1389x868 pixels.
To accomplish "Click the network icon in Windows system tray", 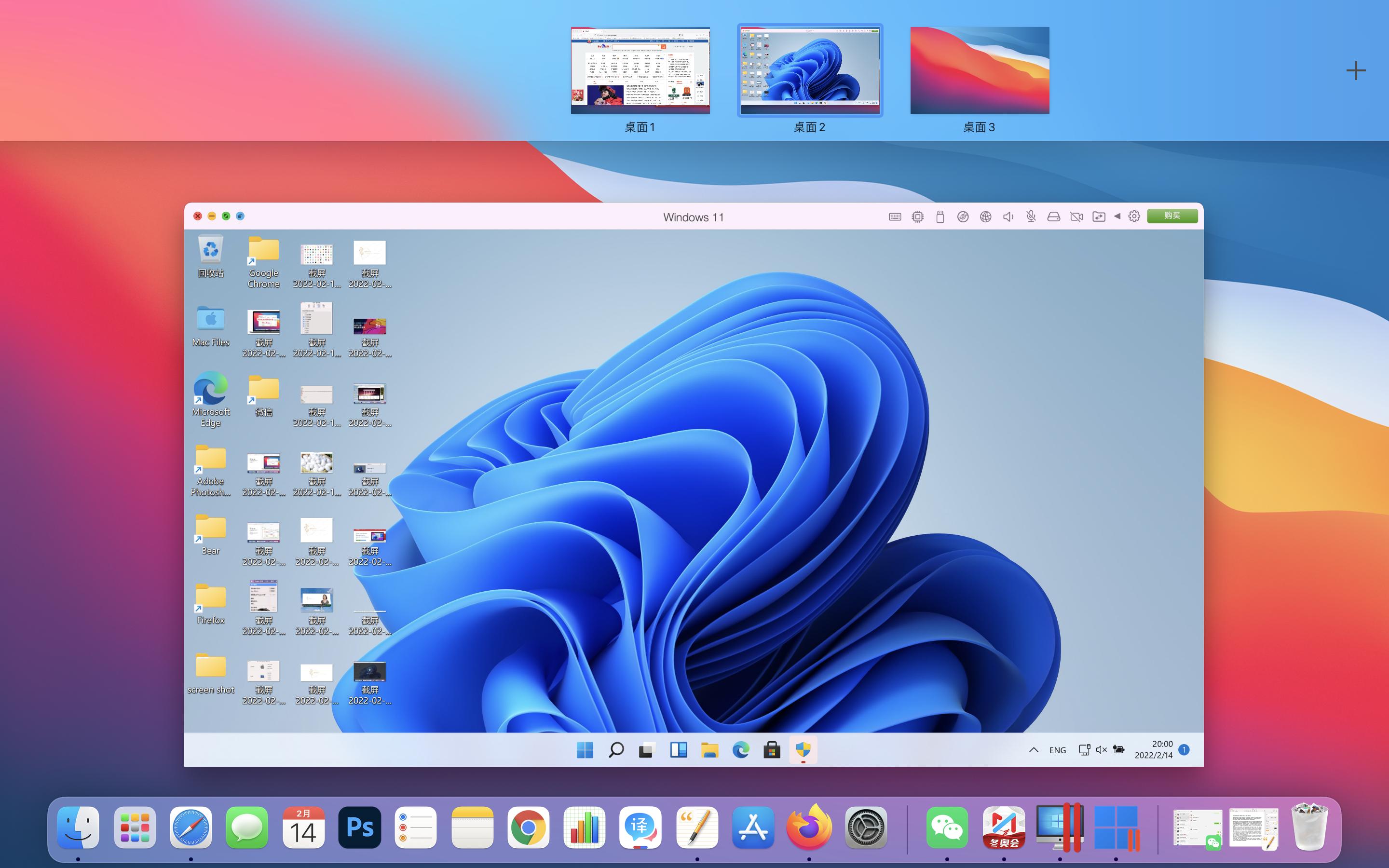I will click(x=1084, y=750).
